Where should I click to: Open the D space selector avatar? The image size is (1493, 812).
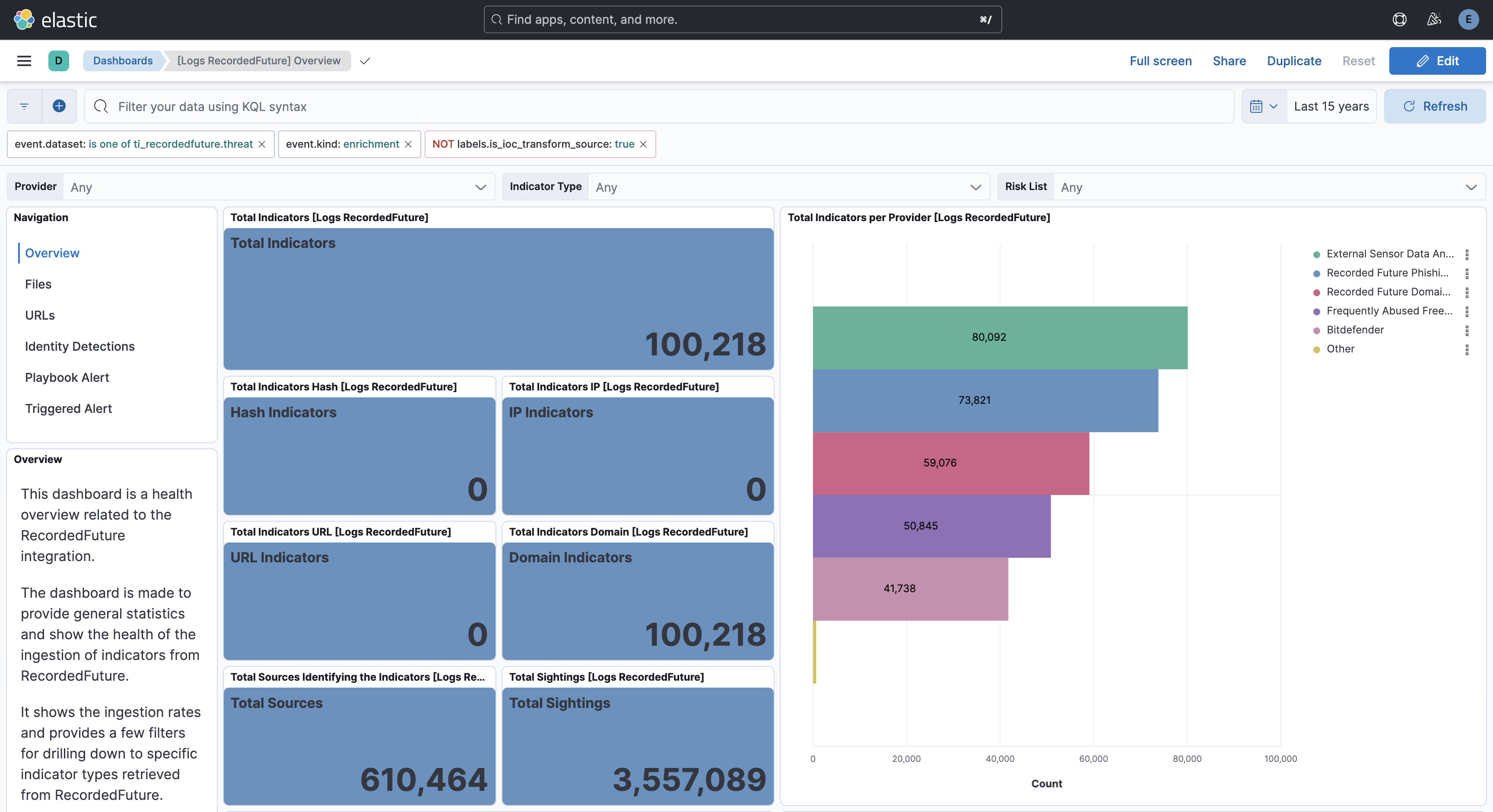point(59,61)
